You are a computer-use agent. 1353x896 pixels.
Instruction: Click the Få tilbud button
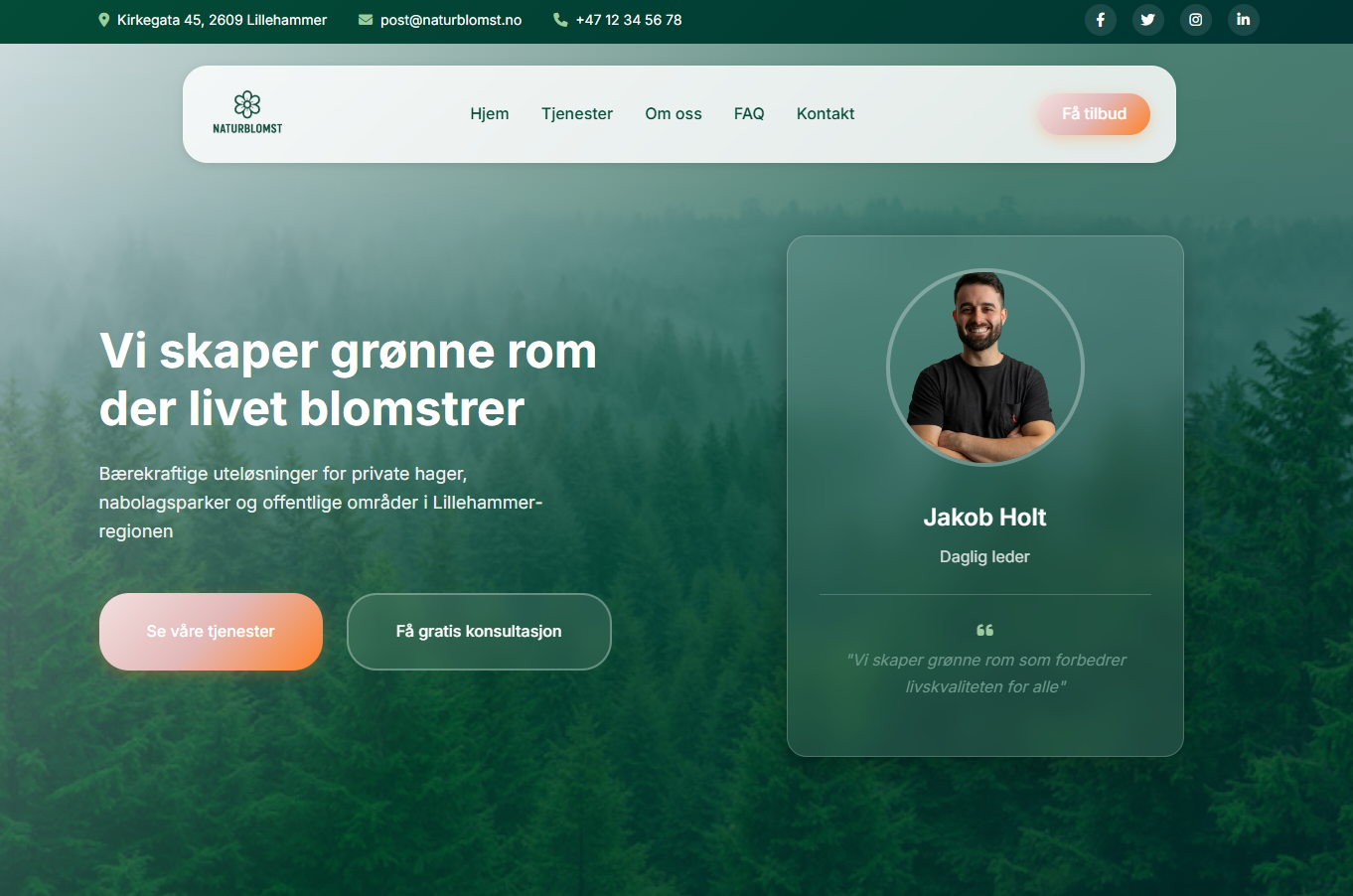coord(1093,113)
